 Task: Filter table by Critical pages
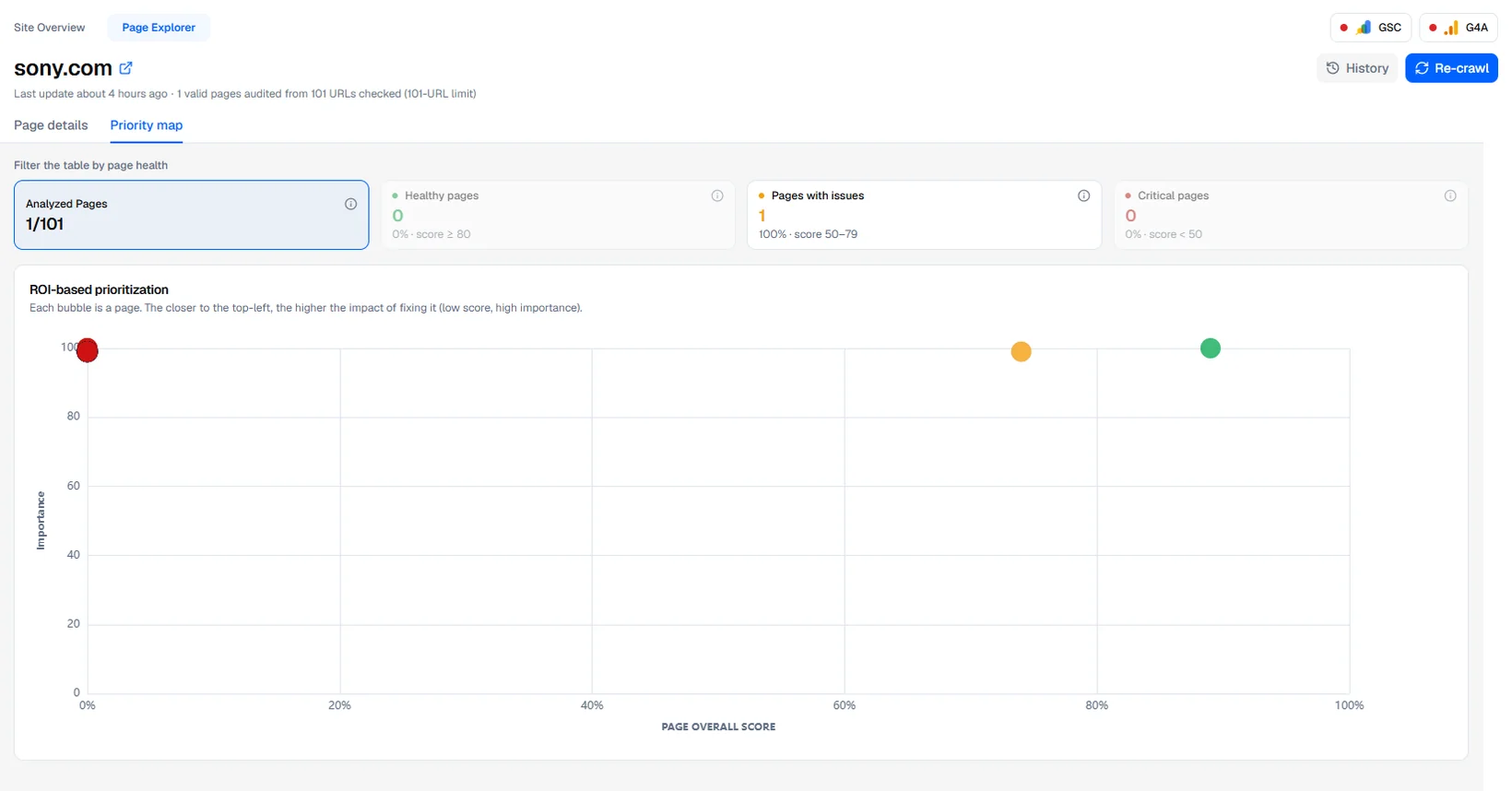[1291, 215]
